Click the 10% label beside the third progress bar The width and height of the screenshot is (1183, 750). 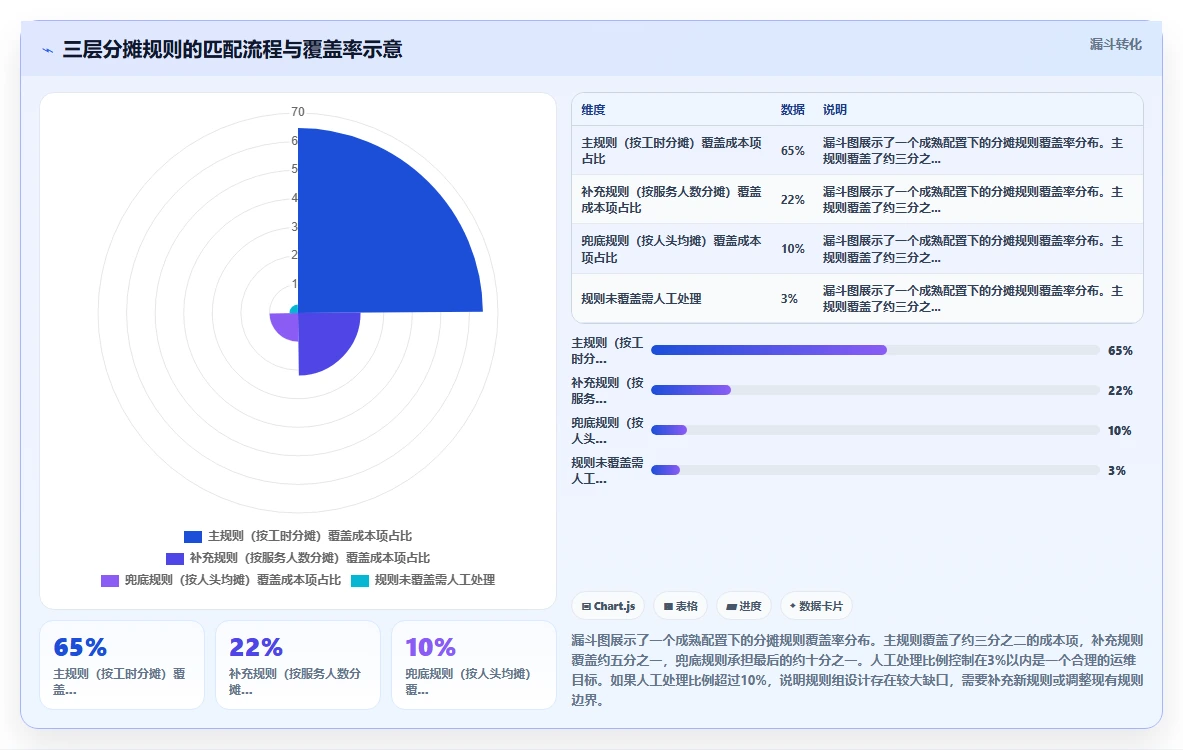(1120, 431)
